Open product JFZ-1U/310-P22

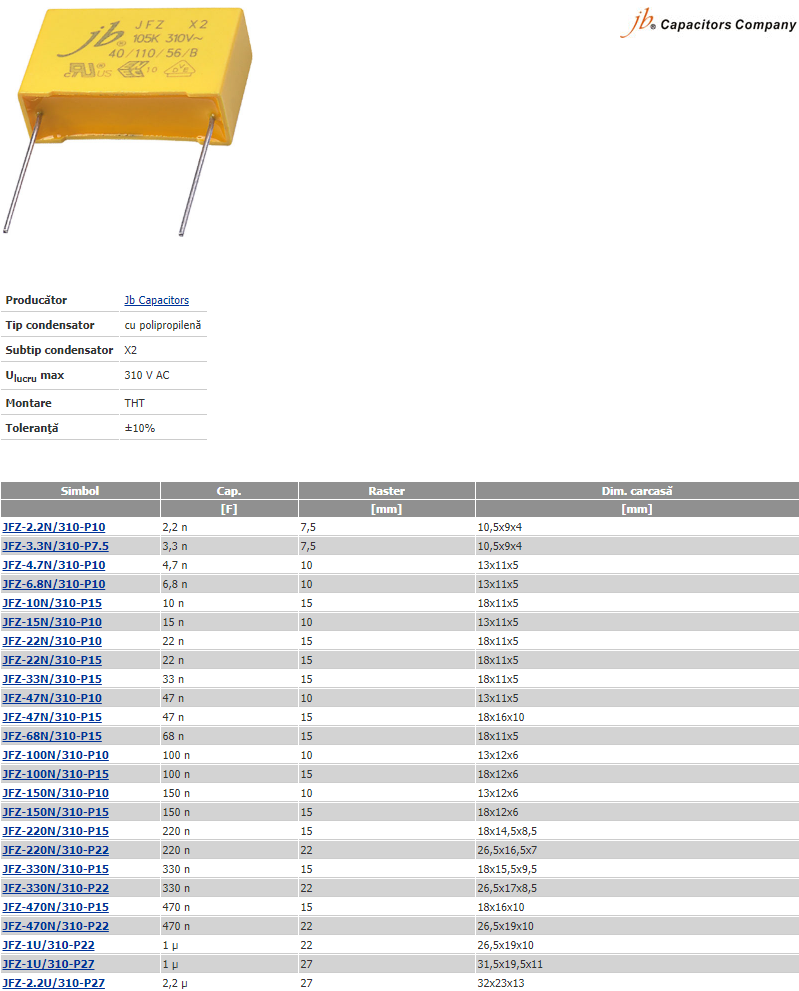coord(49,945)
